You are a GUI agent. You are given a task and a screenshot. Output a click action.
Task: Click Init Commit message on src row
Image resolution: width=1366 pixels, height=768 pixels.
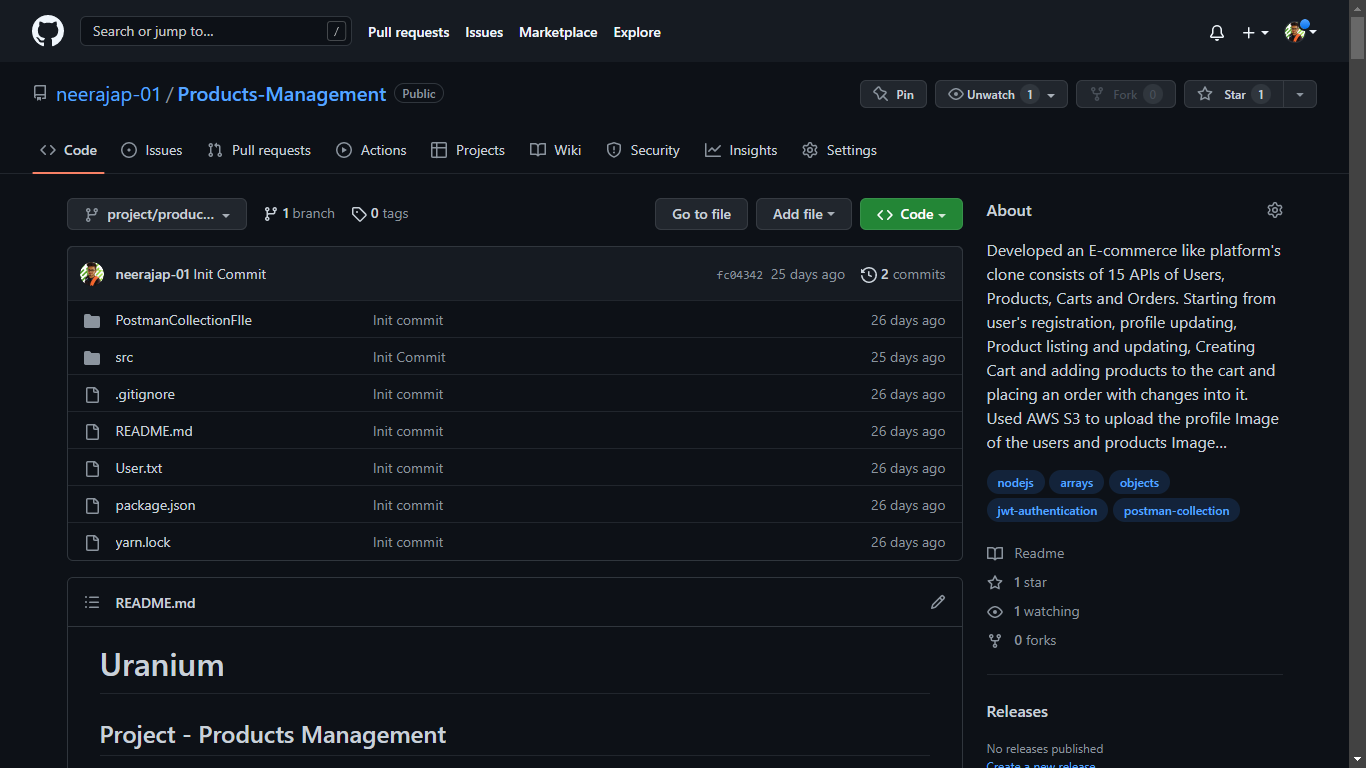click(409, 357)
